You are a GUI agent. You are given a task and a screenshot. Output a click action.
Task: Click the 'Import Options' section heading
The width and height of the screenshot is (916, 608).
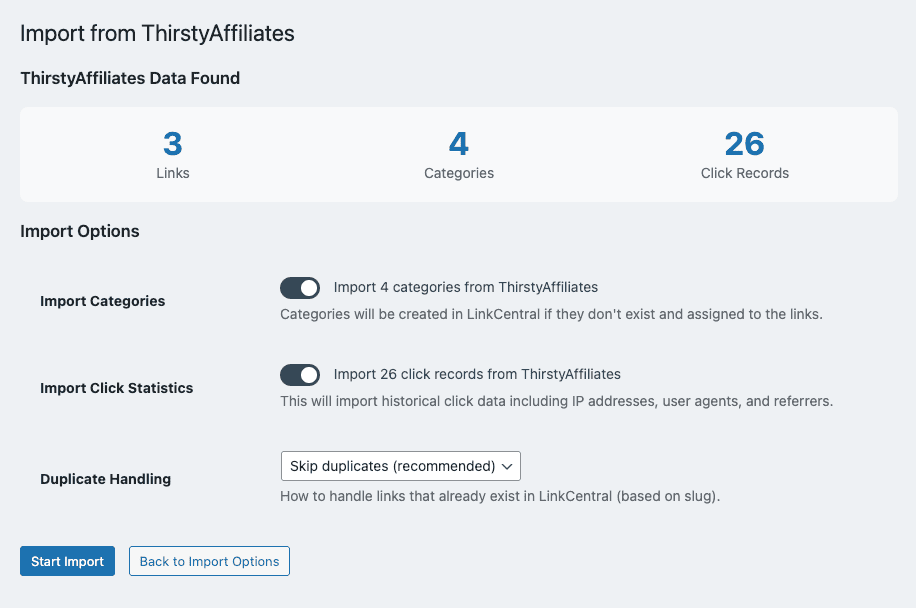click(80, 231)
